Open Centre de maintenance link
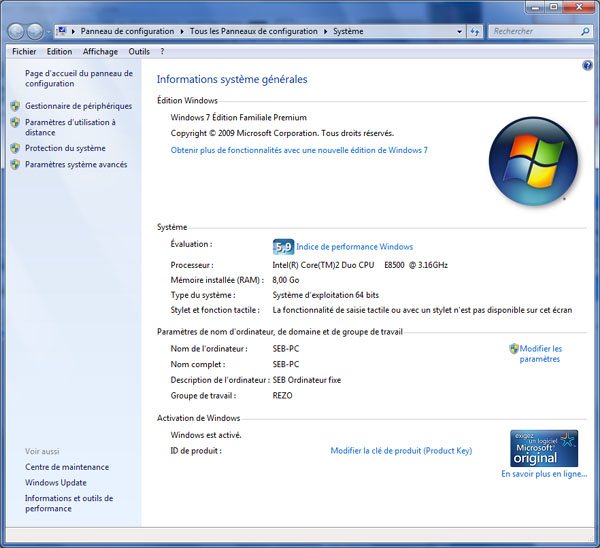Image resolution: width=600 pixels, height=548 pixels. (67, 467)
